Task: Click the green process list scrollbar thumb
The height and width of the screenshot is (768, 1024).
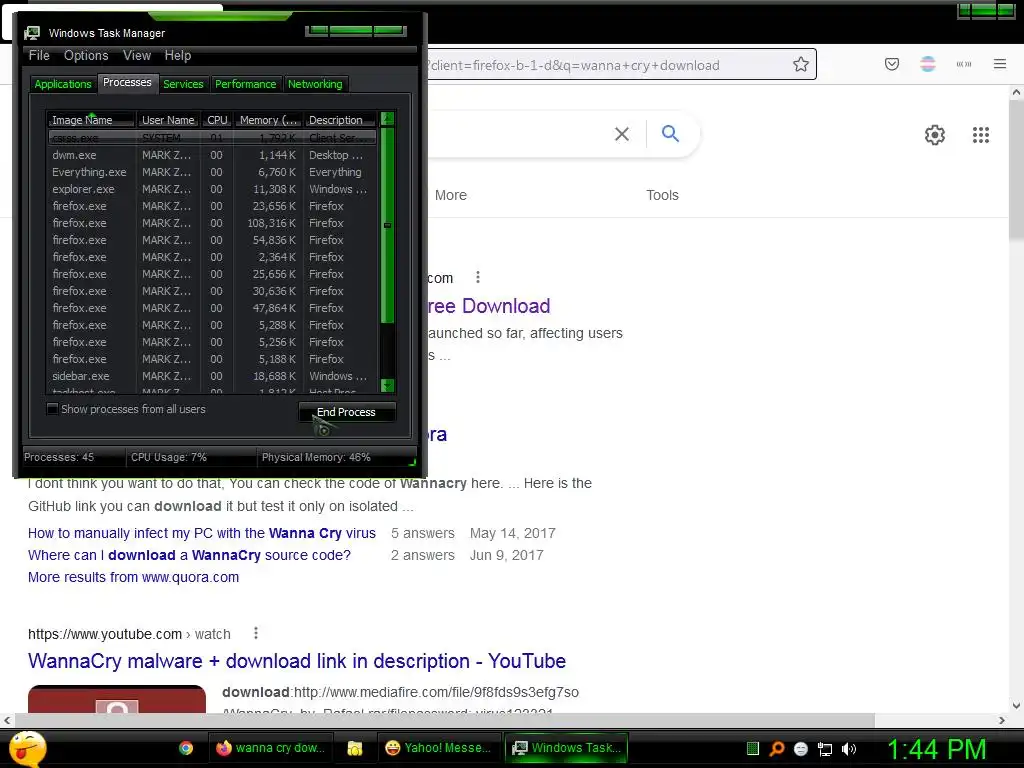Action: (387, 225)
